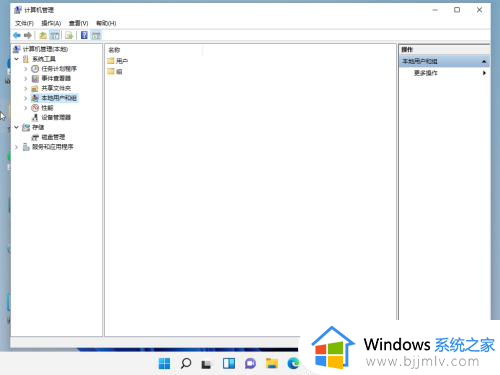Click 计算机管理(本地) label in the tree
Image resolution: width=500 pixels, height=375 pixels.
pyautogui.click(x=45, y=49)
